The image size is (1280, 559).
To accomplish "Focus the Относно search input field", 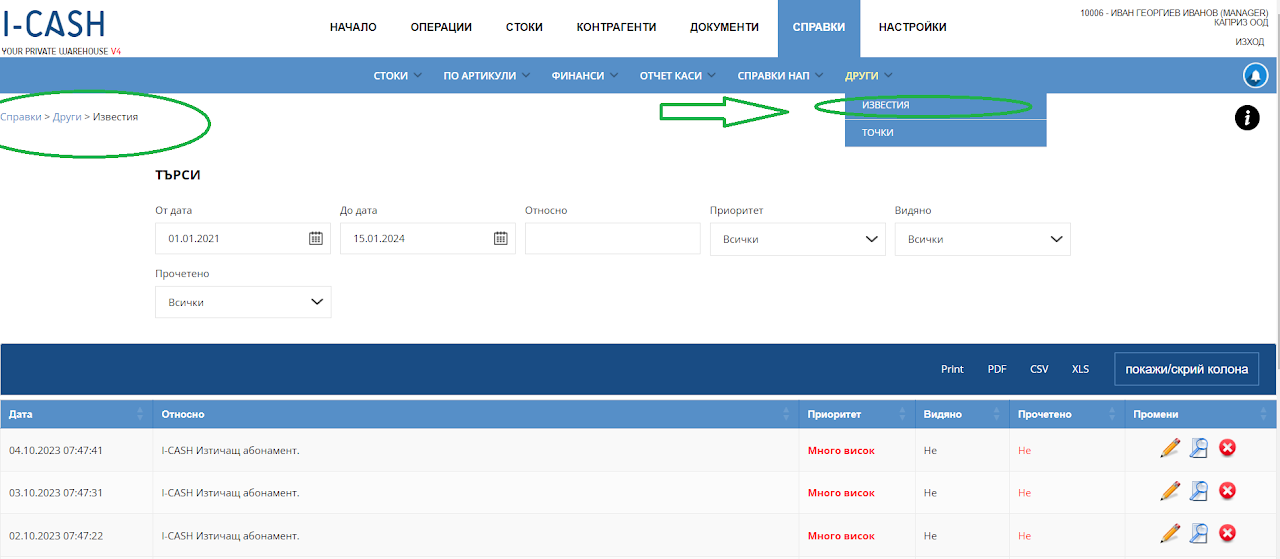I will [x=612, y=239].
